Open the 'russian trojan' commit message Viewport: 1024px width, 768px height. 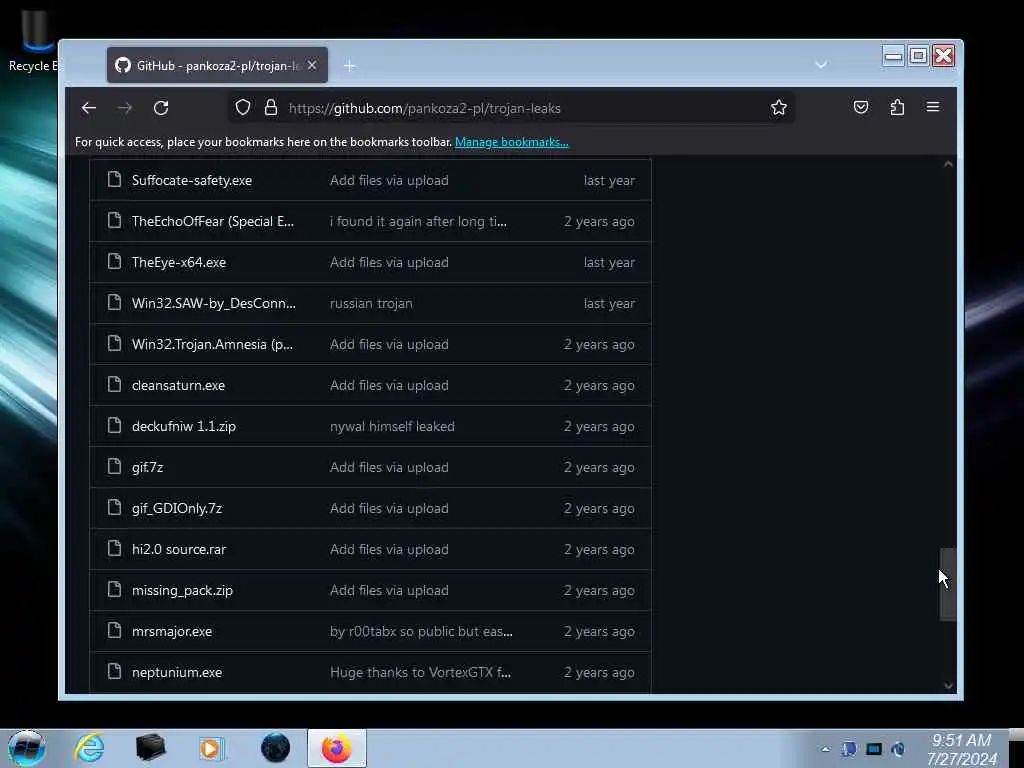coord(371,304)
